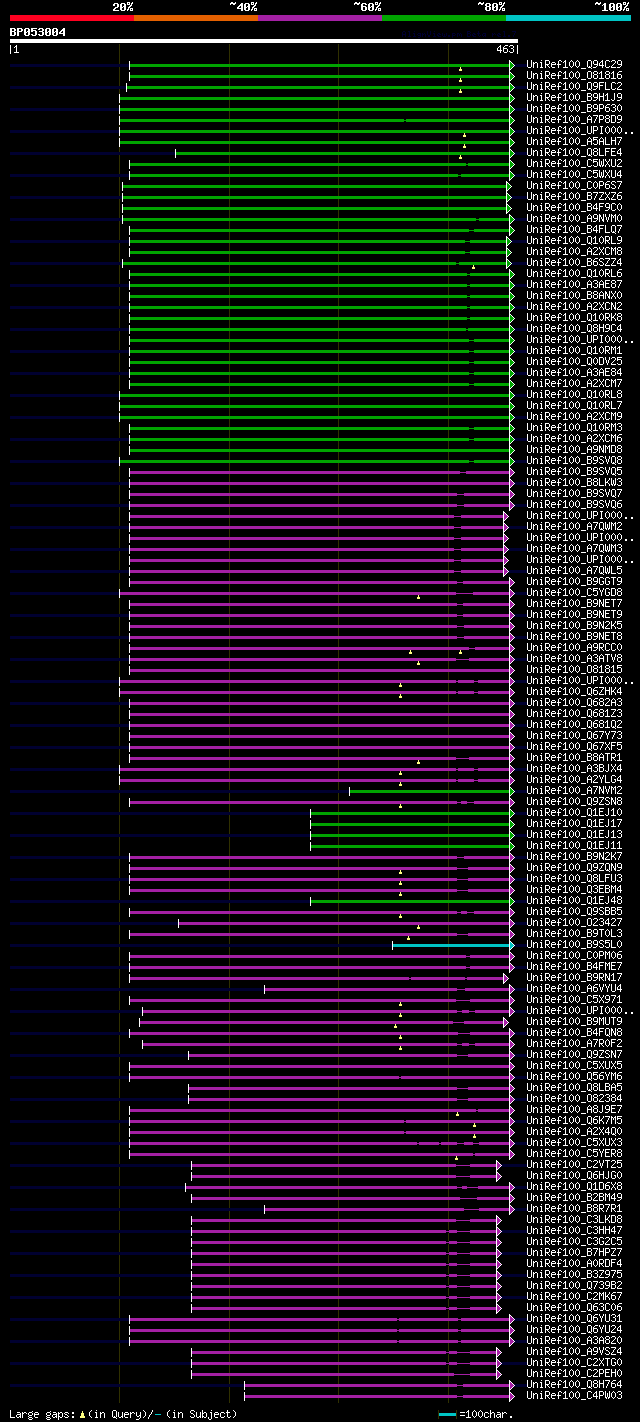Open the UniRef100_A9NMD8 label
The image size is (640, 1422).
(574, 450)
